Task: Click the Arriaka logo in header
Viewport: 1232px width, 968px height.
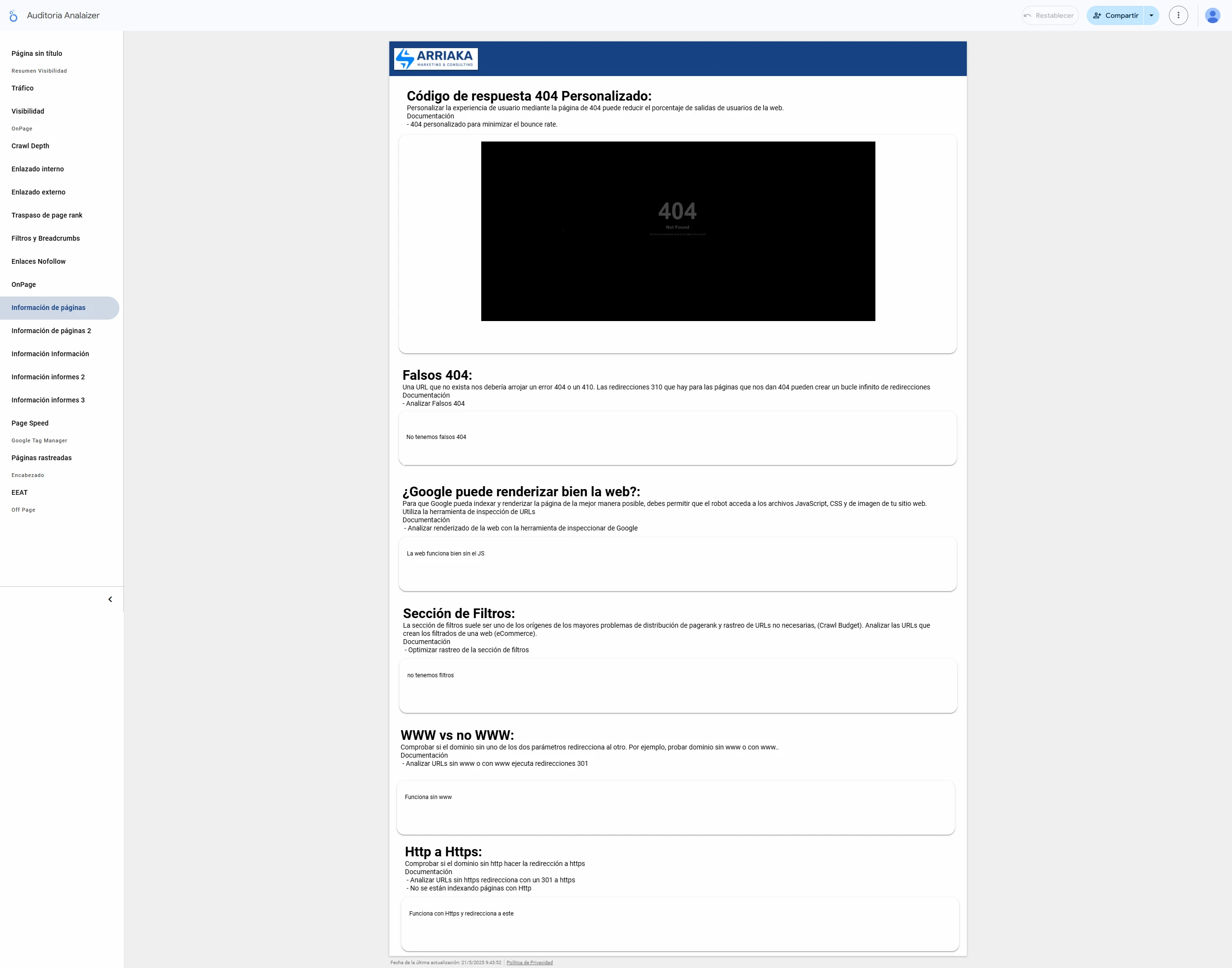Action: [x=436, y=59]
